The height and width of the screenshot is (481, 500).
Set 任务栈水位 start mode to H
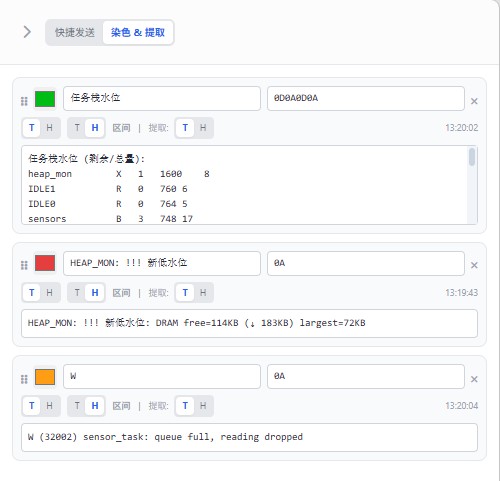point(49,128)
